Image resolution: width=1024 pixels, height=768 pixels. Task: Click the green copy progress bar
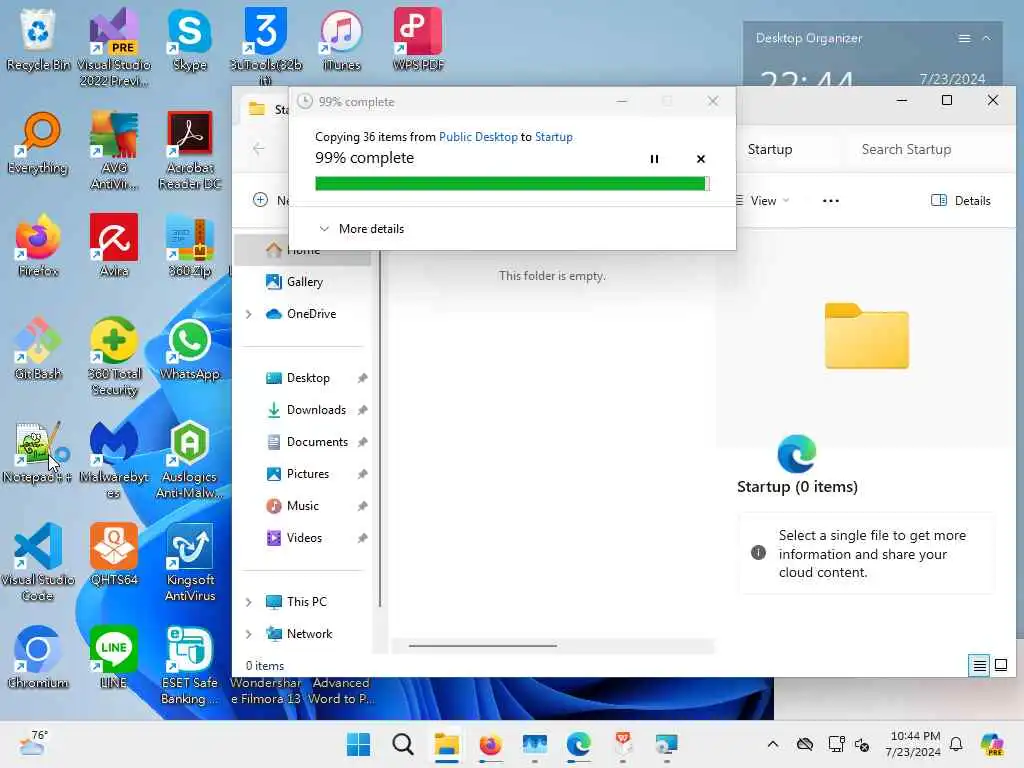point(512,184)
